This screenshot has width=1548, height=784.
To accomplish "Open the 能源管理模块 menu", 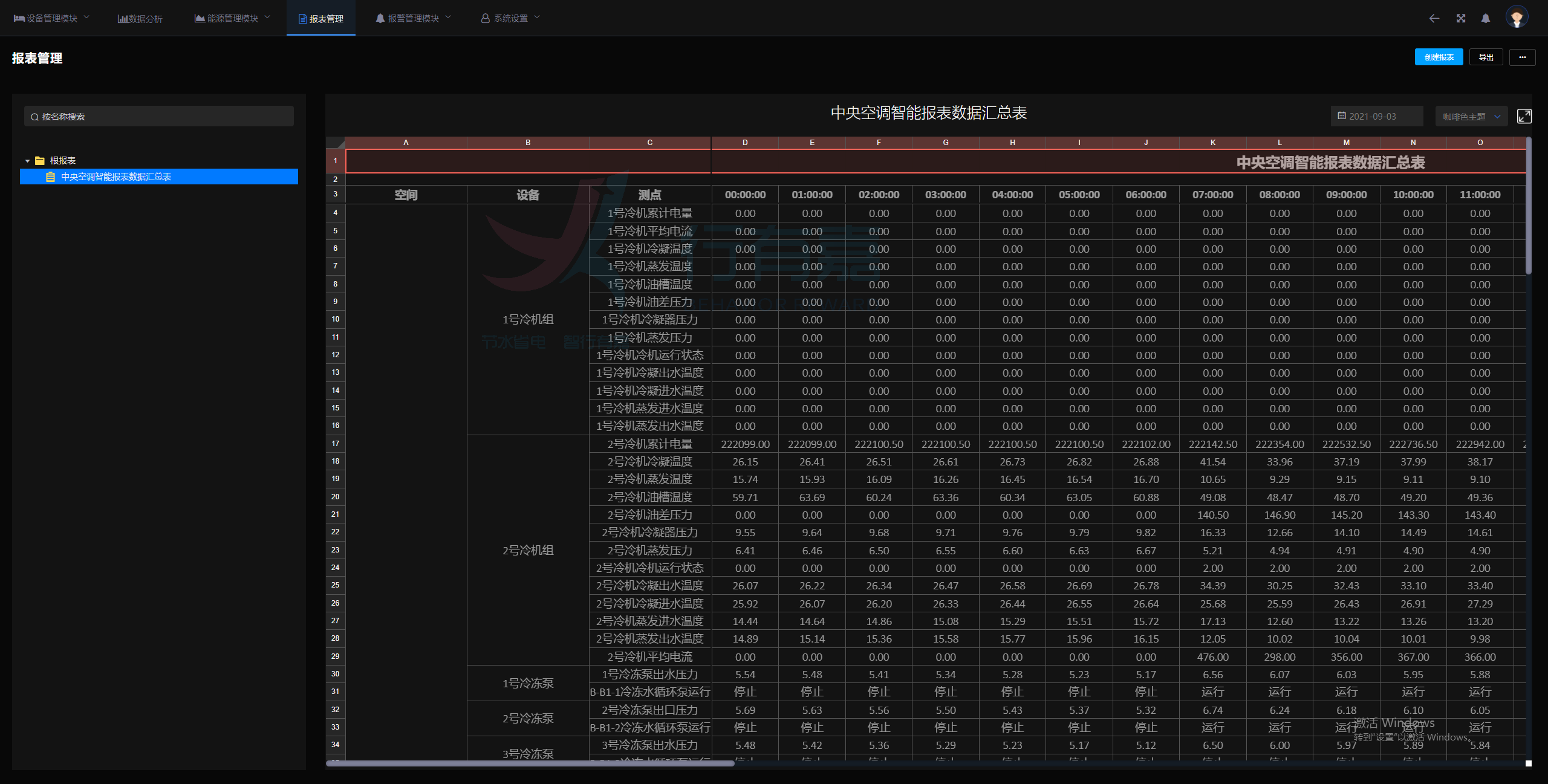I will (232, 18).
